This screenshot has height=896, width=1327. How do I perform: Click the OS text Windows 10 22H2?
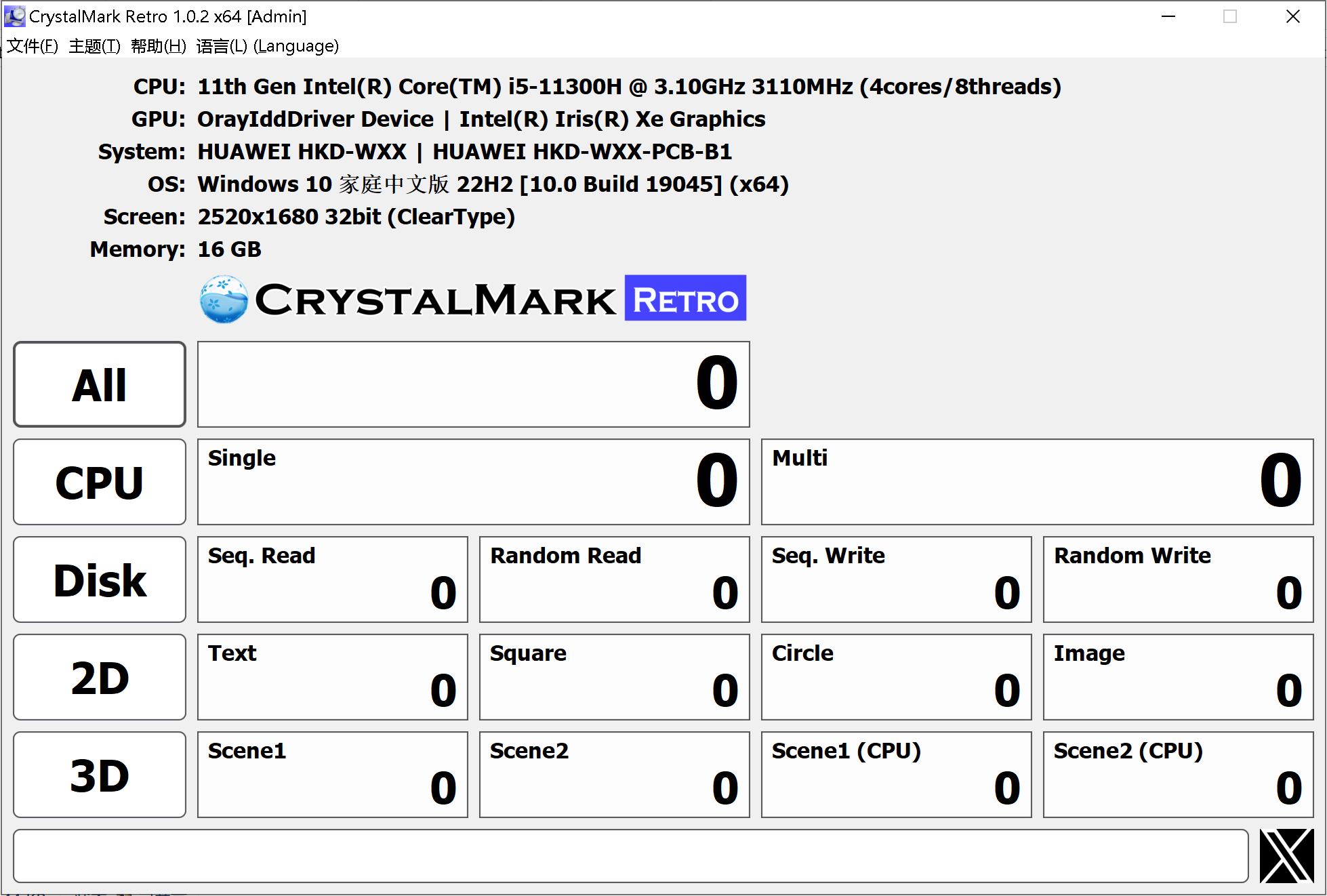click(x=493, y=184)
